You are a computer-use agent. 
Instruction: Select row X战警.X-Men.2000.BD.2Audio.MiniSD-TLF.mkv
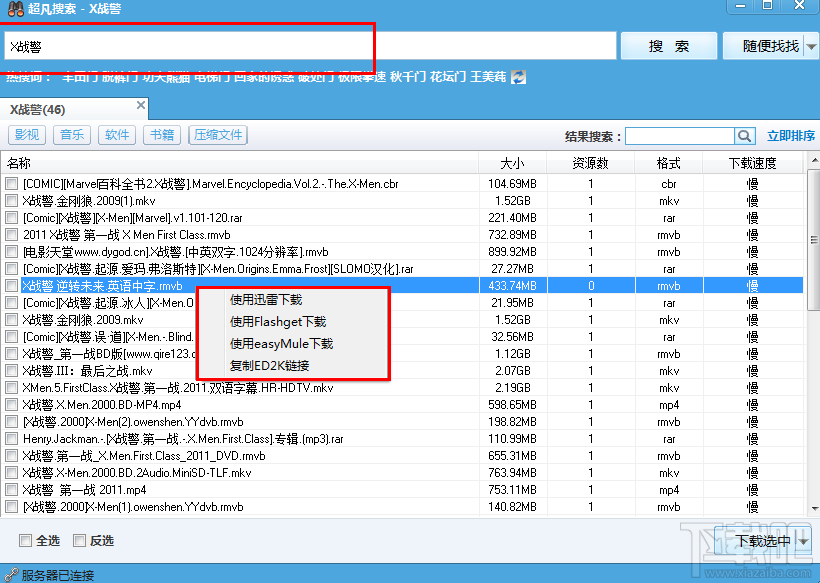402,473
